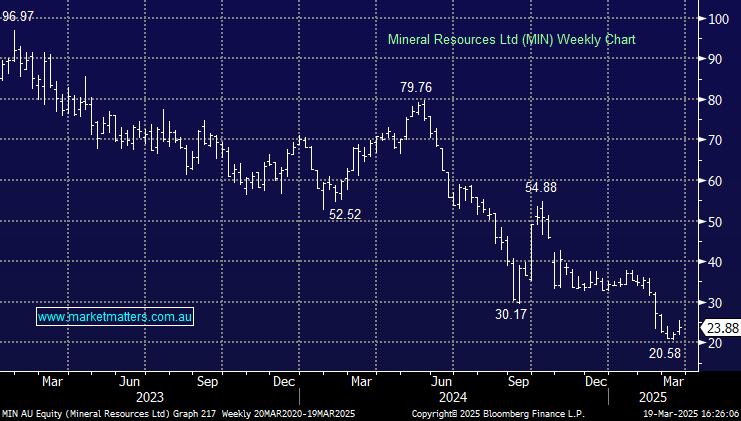Image resolution: width=741 pixels, height=421 pixels.
Task: Click the 19-Mar-2025 16:26:06 timestamp
Action: point(692,414)
